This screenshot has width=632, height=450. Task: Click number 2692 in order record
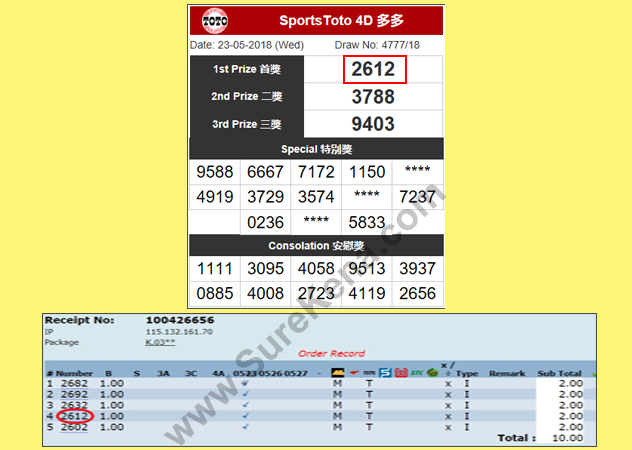pos(74,394)
